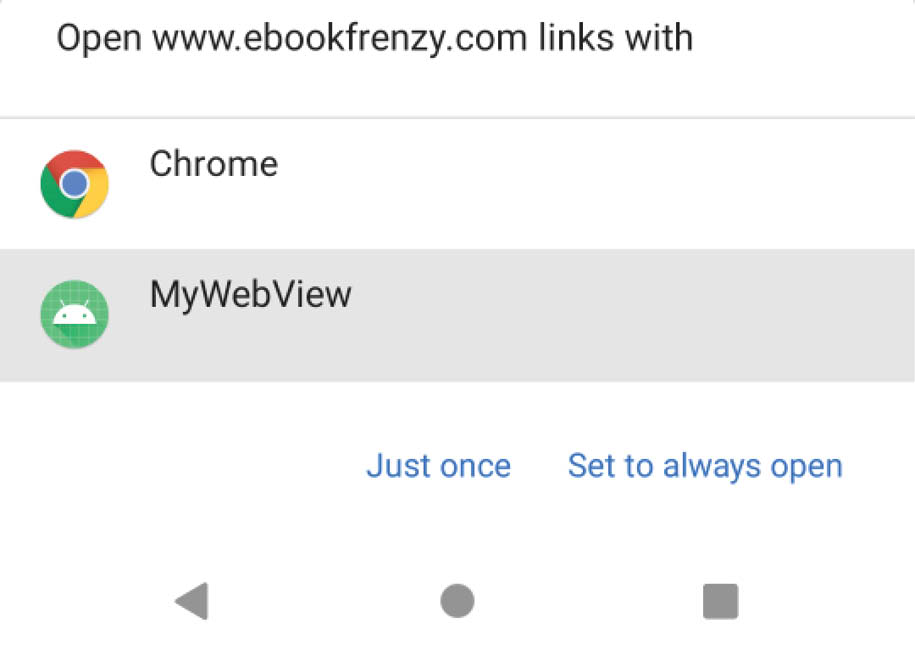Tap the triangular Back navigation button
The width and height of the screenshot is (915, 657).
pos(193,601)
